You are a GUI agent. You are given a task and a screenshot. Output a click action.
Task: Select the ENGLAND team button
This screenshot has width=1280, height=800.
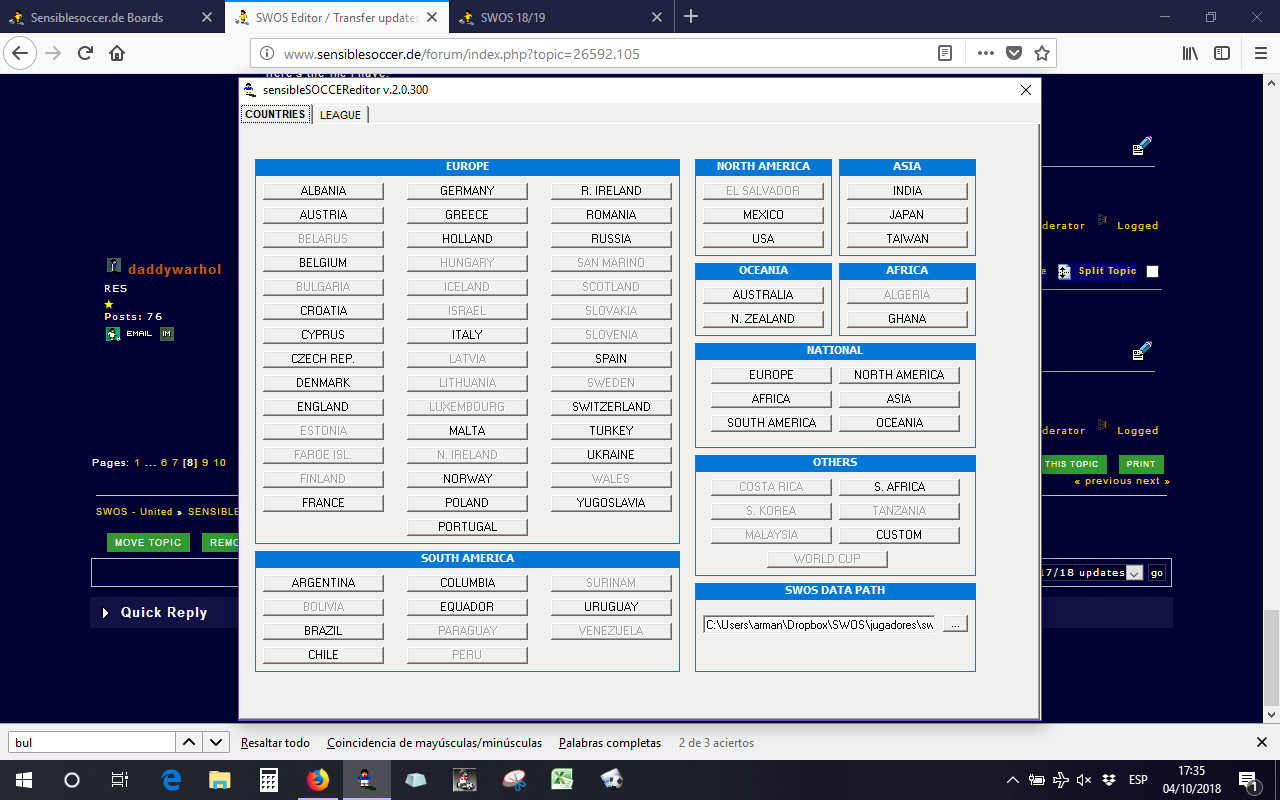click(x=323, y=407)
